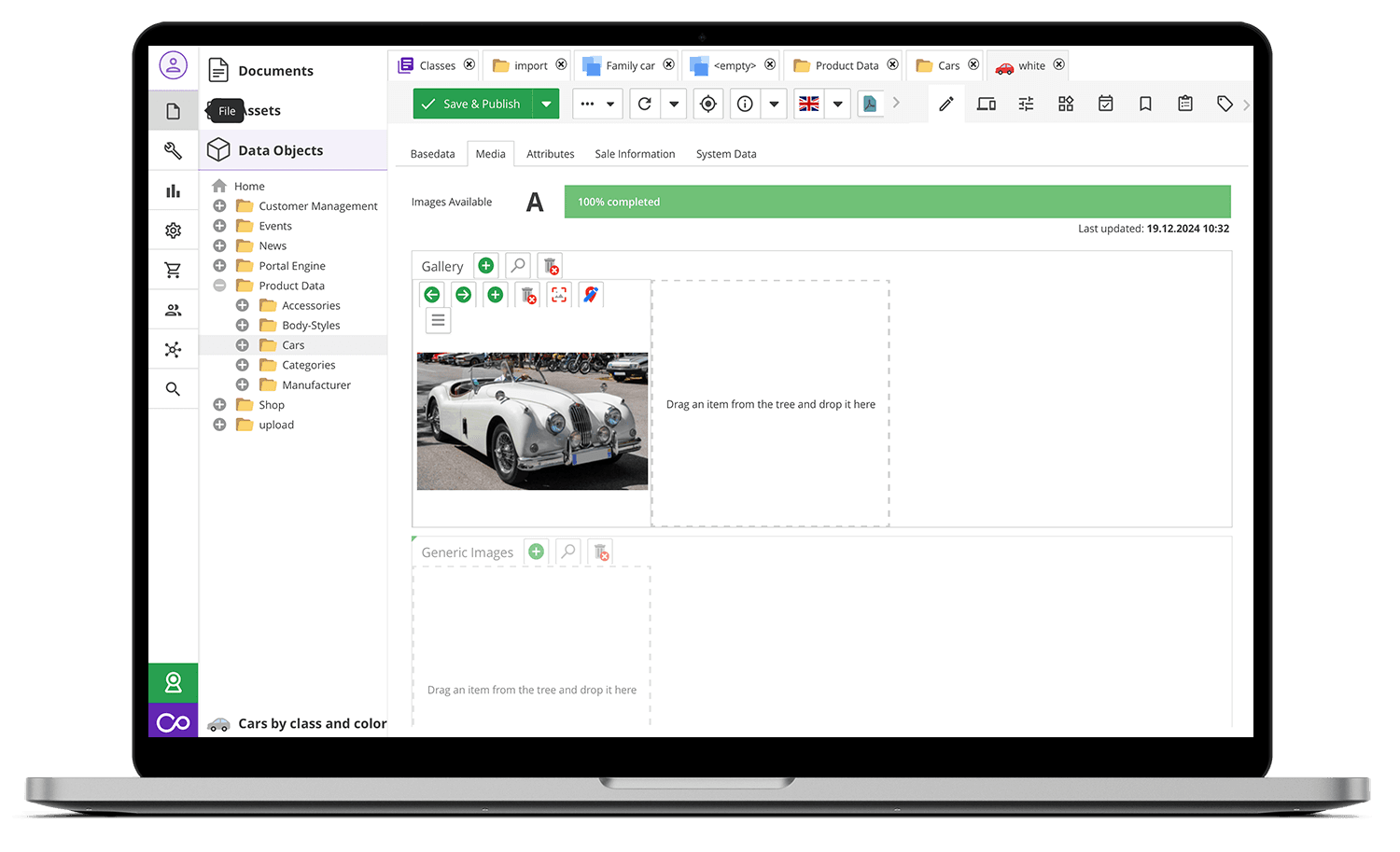Click the white car gallery thumbnail
The width and height of the screenshot is (1400, 852).
click(x=532, y=421)
